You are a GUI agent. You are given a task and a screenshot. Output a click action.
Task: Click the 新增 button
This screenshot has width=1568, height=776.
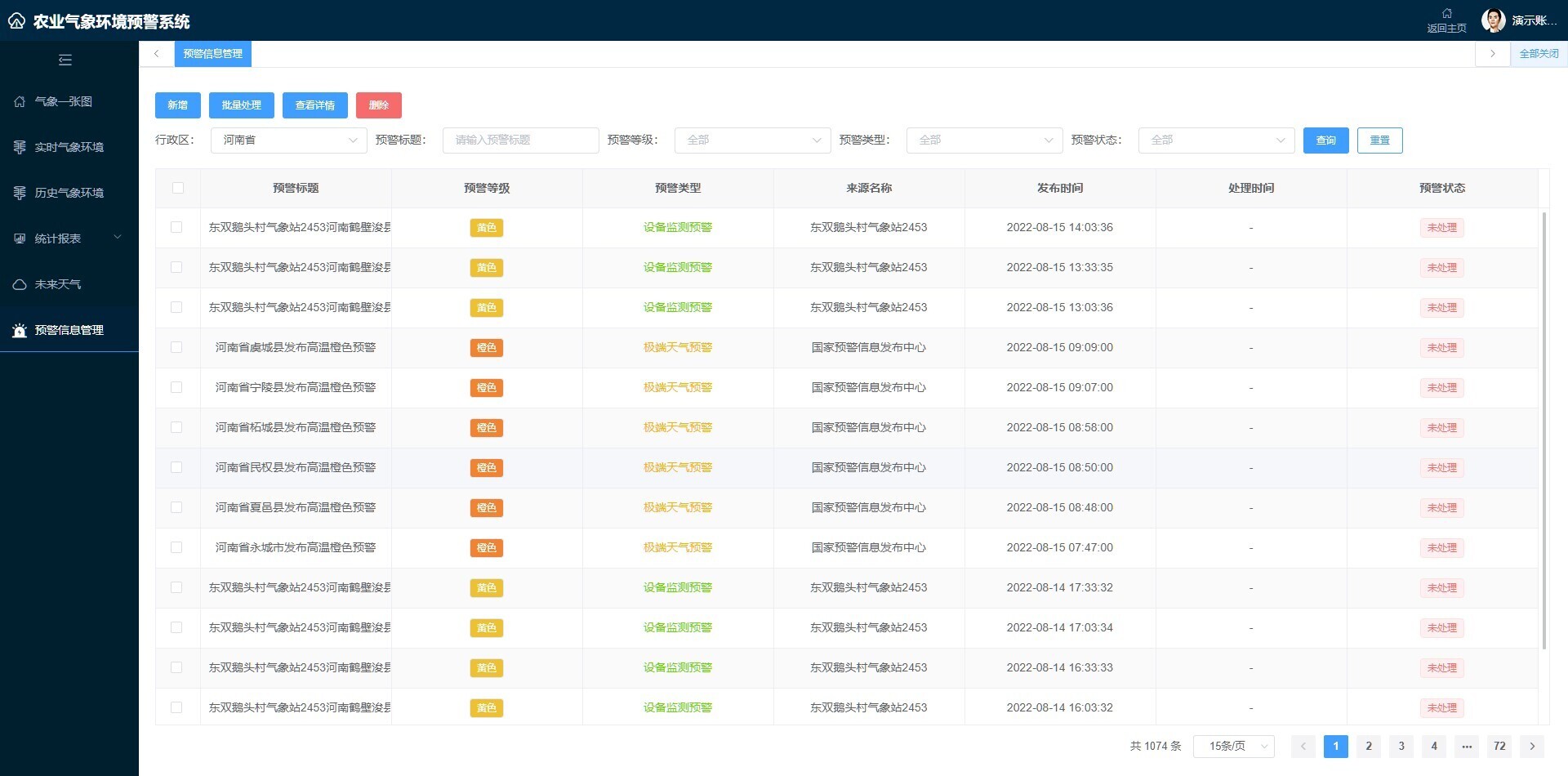coord(177,105)
